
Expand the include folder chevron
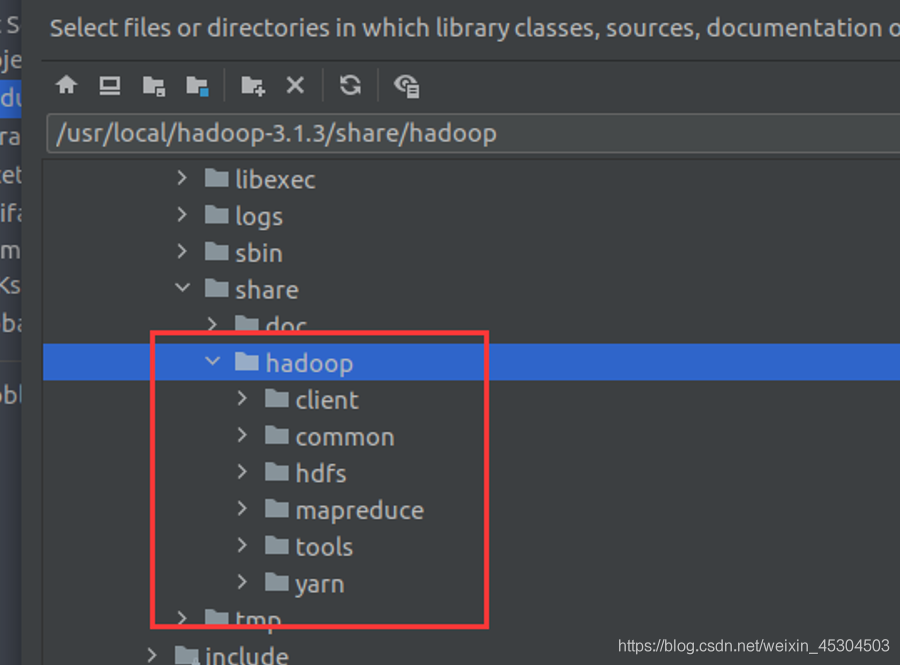(x=152, y=655)
